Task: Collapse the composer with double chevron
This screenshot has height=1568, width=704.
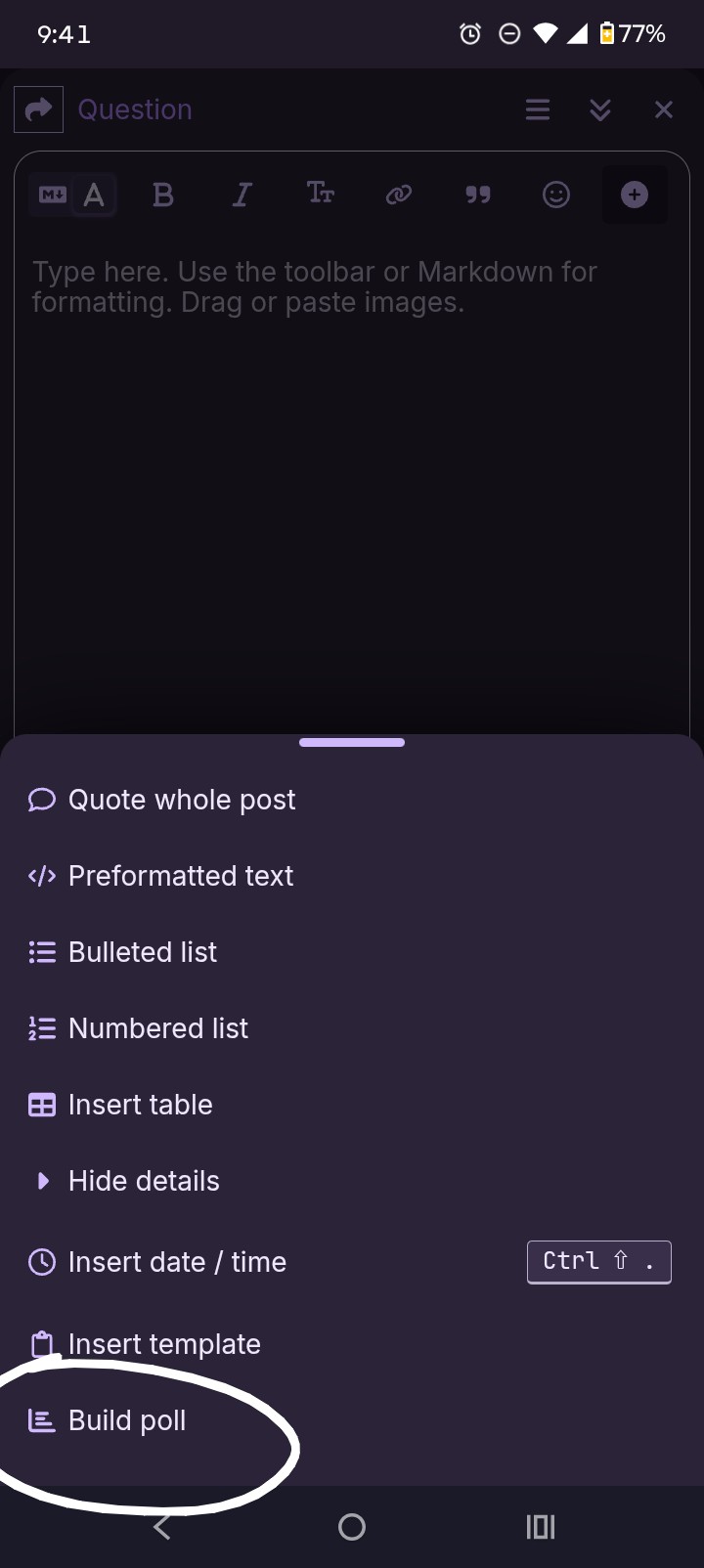Action: pyautogui.click(x=600, y=109)
